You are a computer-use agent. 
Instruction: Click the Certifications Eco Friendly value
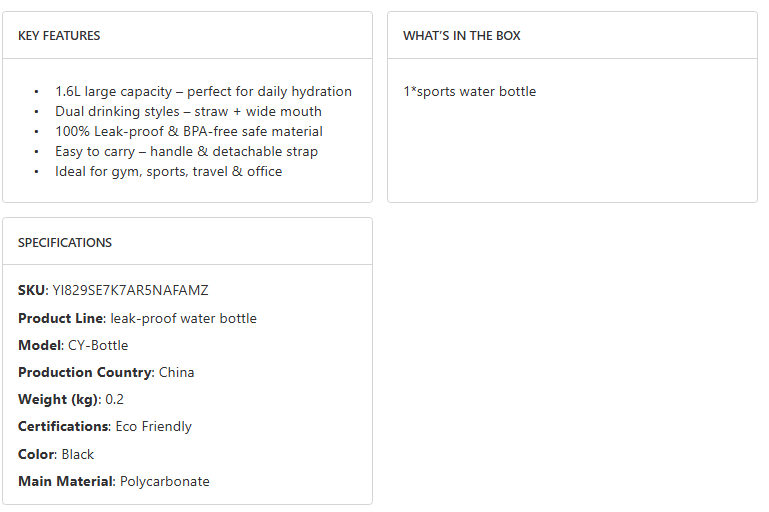(x=153, y=427)
